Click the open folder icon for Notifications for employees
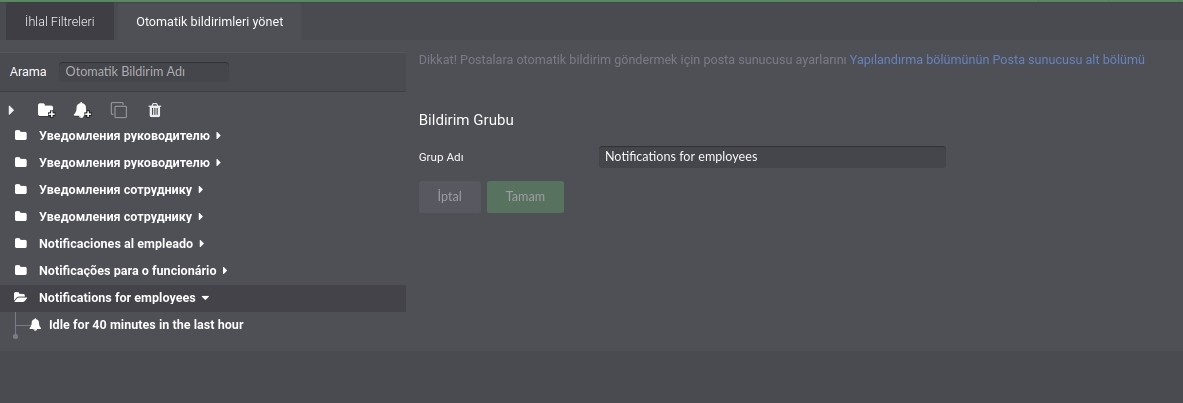This screenshot has width=1183, height=403. (20, 297)
